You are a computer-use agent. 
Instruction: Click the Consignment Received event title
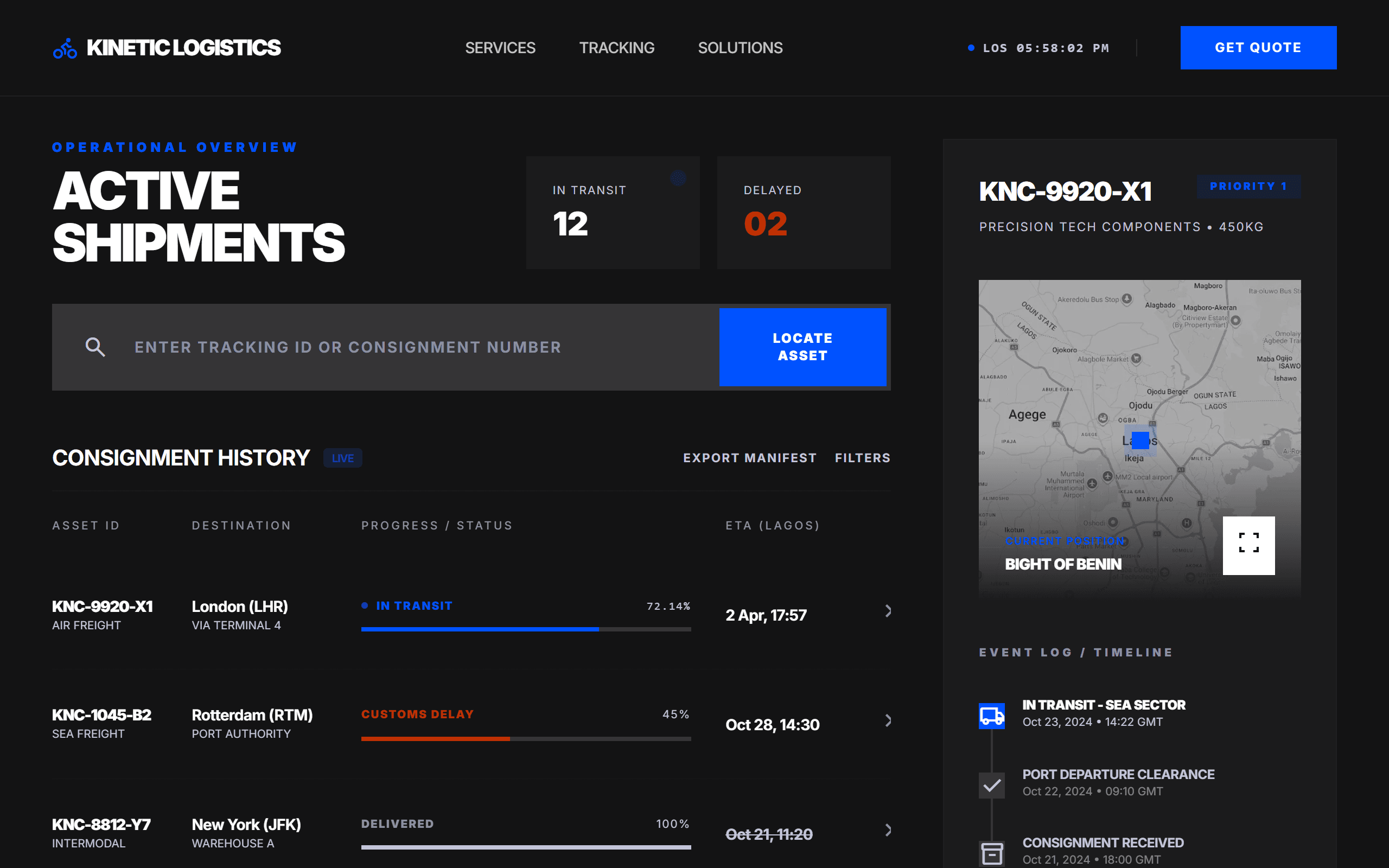click(1103, 843)
